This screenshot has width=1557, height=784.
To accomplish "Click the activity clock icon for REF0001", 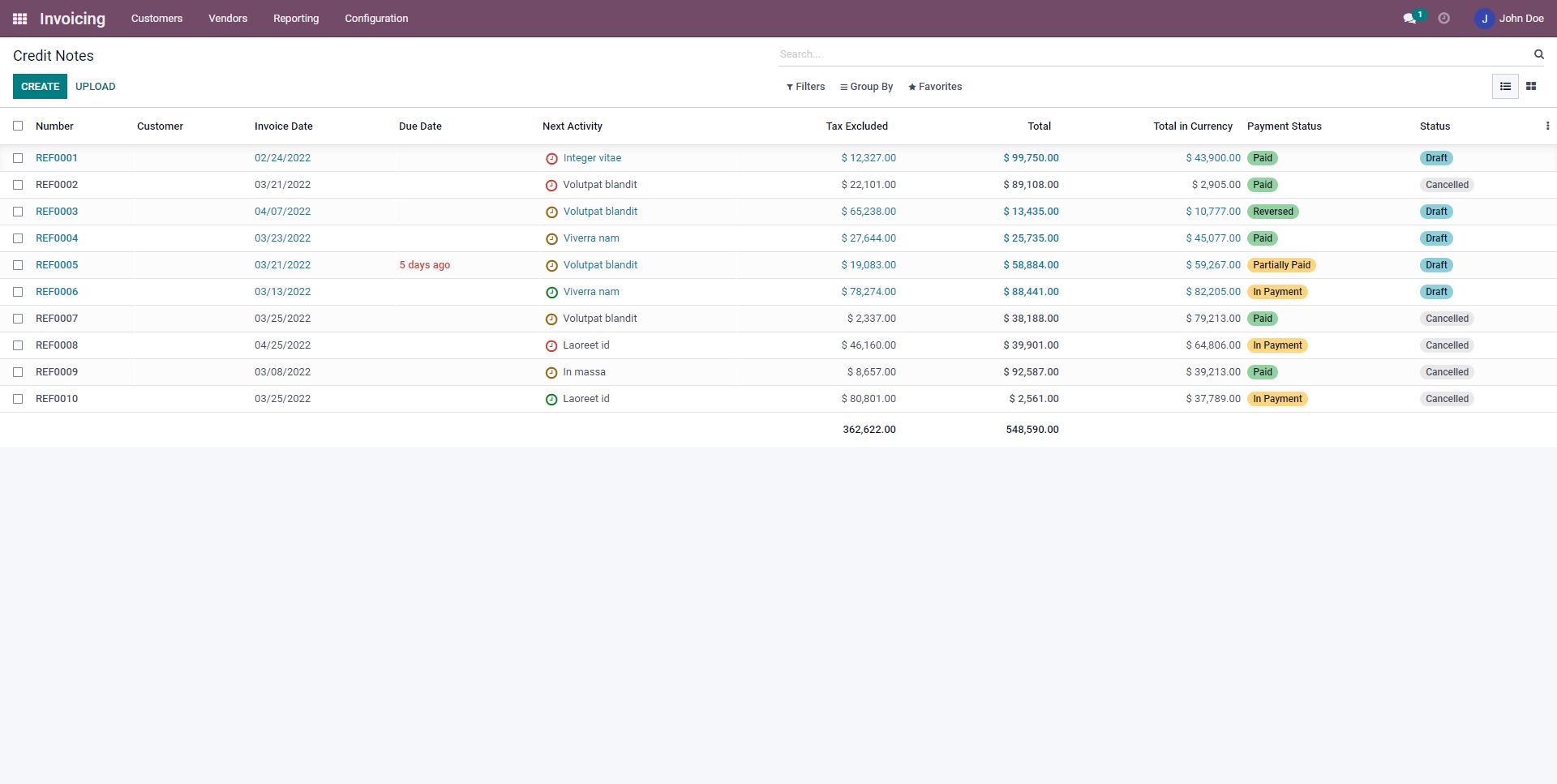I will (x=551, y=159).
